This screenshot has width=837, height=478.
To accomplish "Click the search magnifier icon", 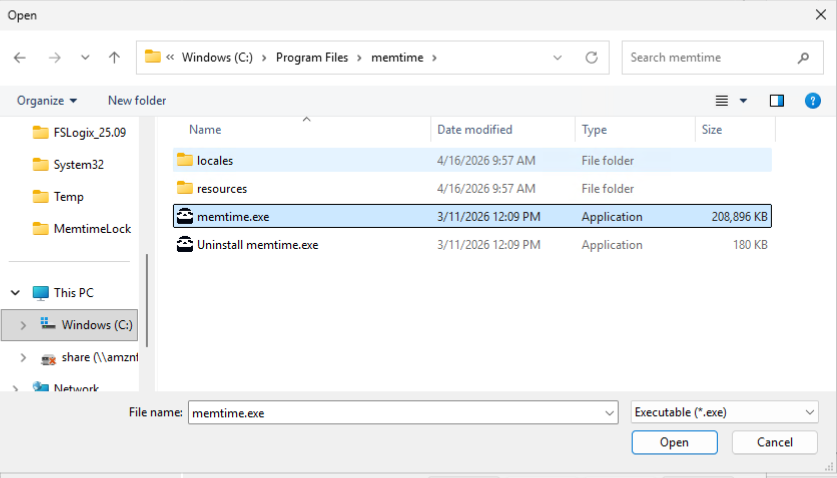I will [803, 58].
